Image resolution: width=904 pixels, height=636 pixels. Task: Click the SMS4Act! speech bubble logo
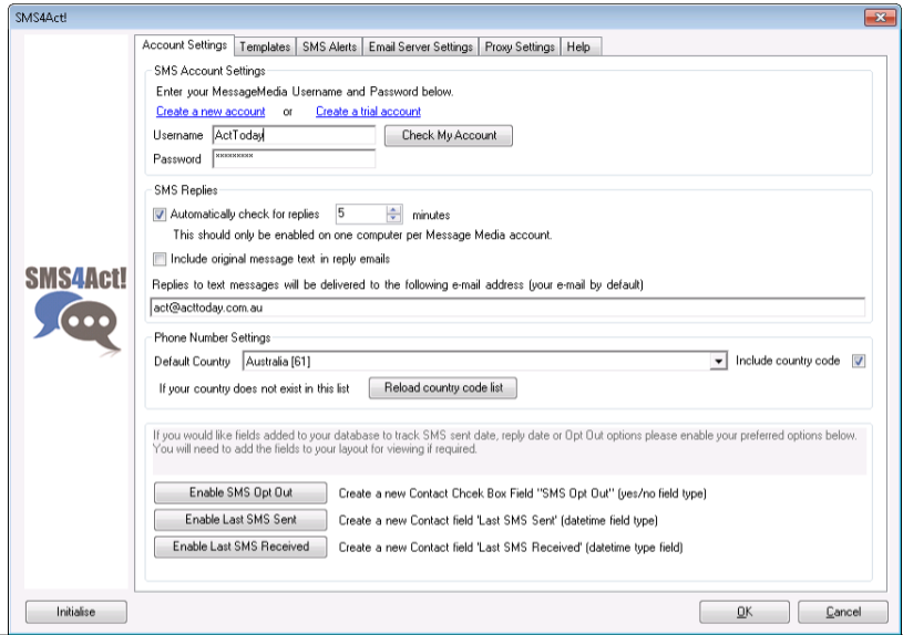tap(76, 310)
